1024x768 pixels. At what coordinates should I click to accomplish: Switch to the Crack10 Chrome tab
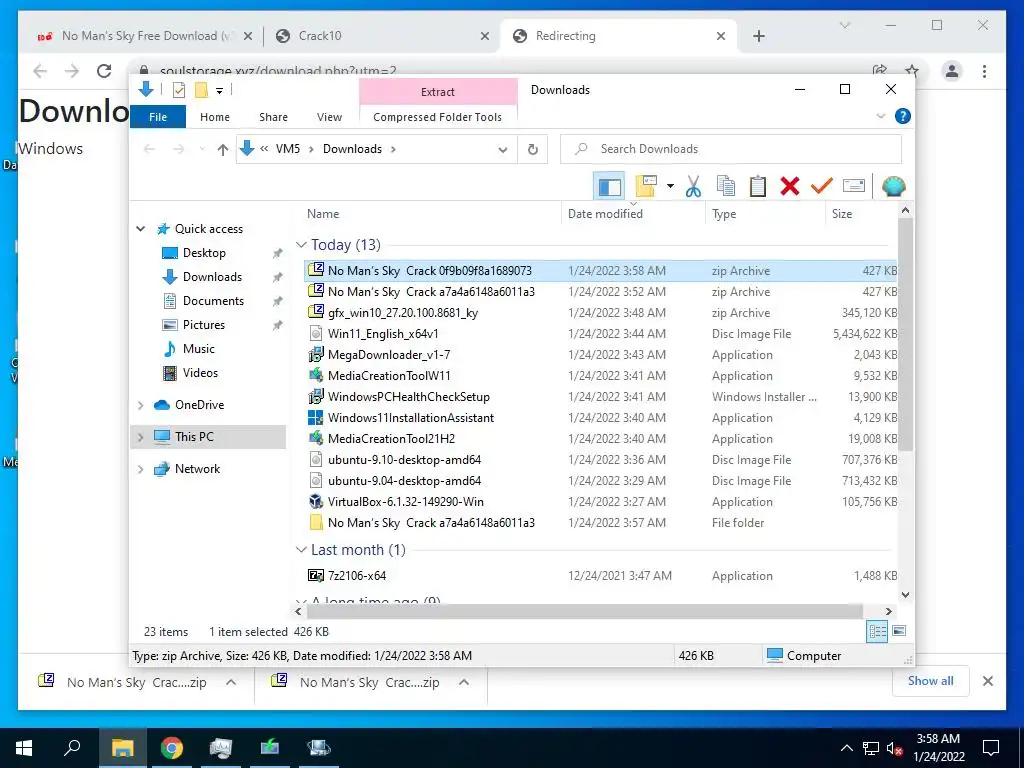click(382, 36)
